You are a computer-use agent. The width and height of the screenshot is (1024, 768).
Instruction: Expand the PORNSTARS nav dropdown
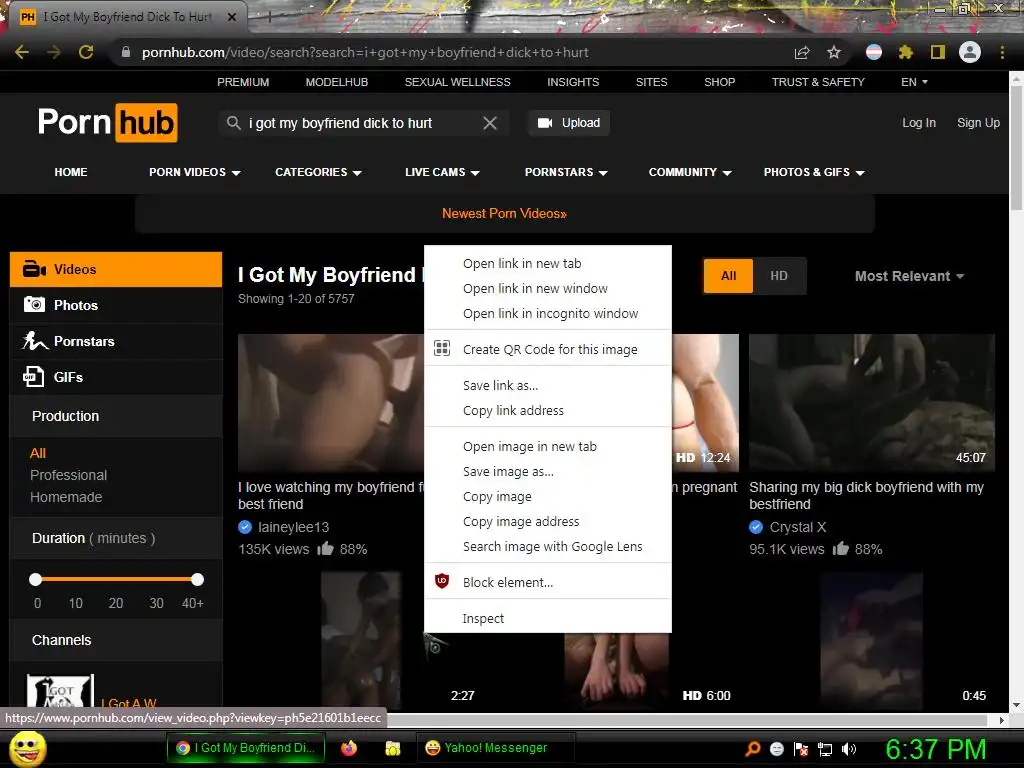(566, 172)
